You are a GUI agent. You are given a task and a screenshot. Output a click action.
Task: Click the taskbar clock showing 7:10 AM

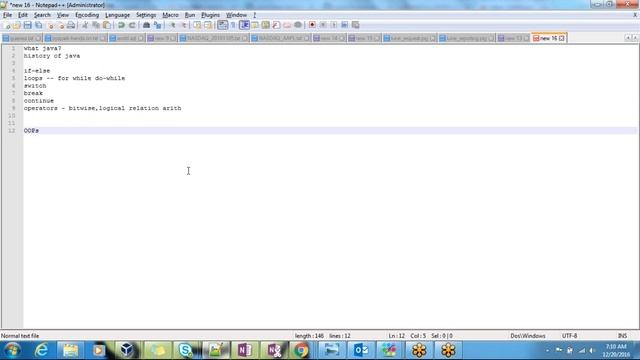pos(616,351)
